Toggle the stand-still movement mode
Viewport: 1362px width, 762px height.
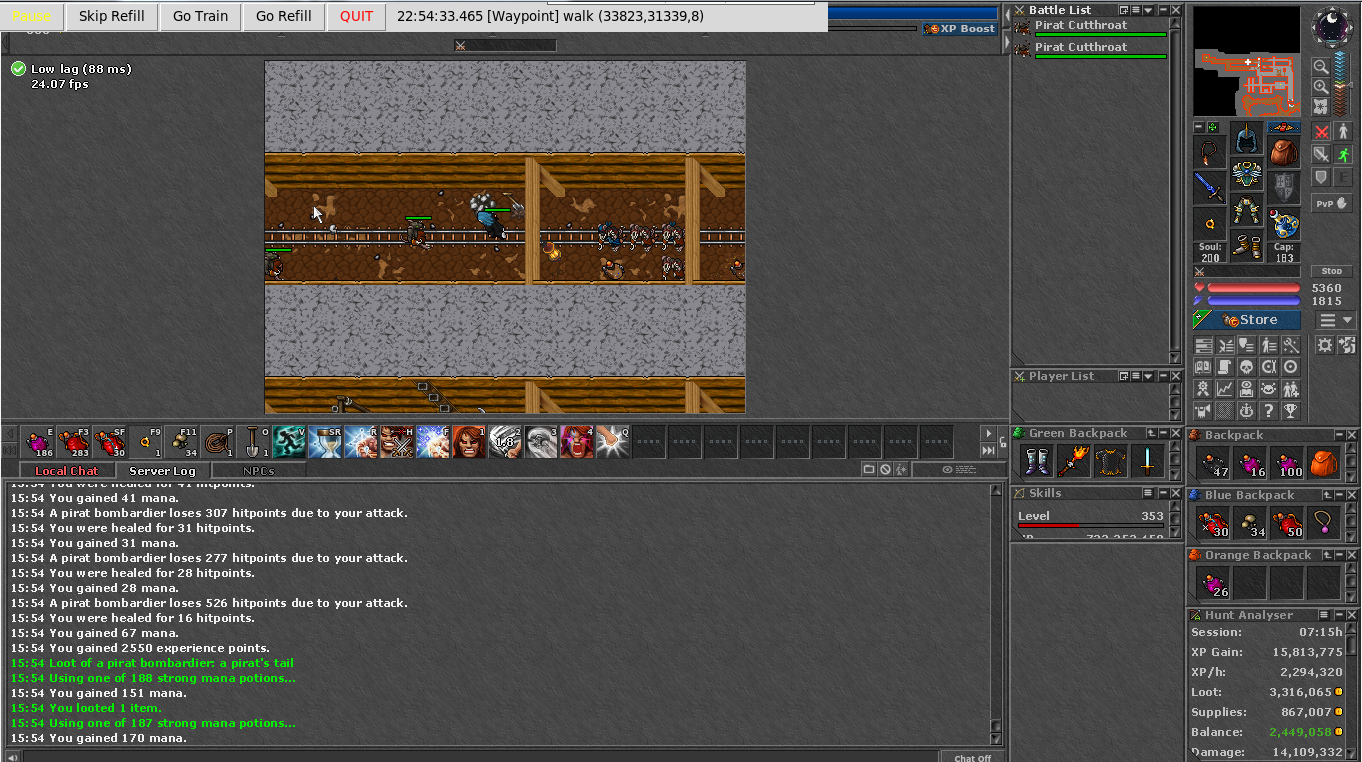click(1343, 131)
